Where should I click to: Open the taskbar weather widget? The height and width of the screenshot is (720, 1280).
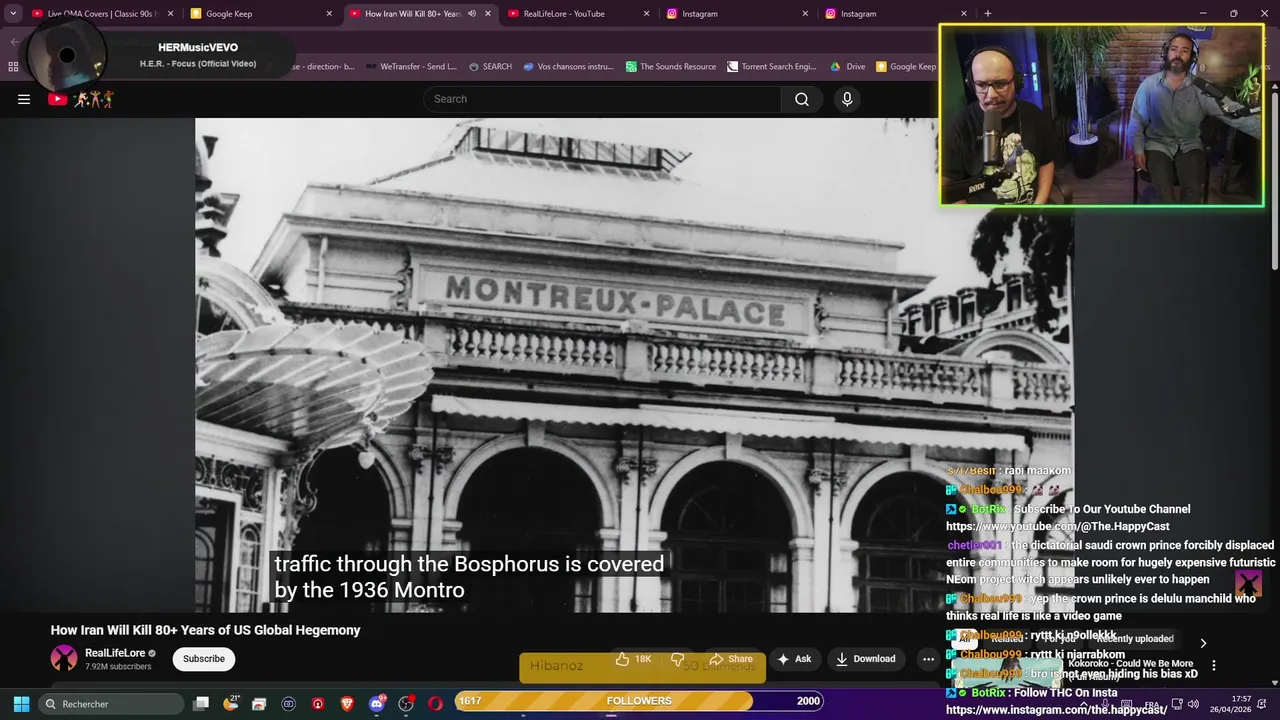[x=232, y=703]
